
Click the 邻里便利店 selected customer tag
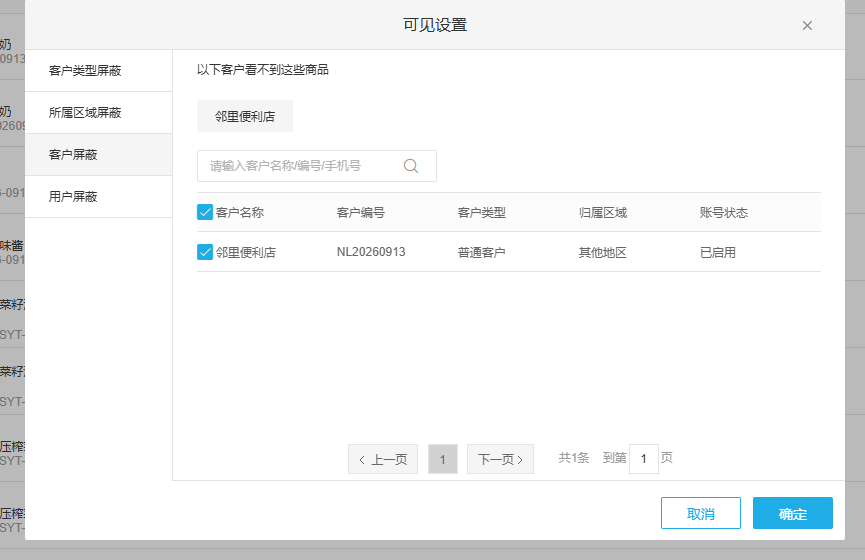pos(245,116)
